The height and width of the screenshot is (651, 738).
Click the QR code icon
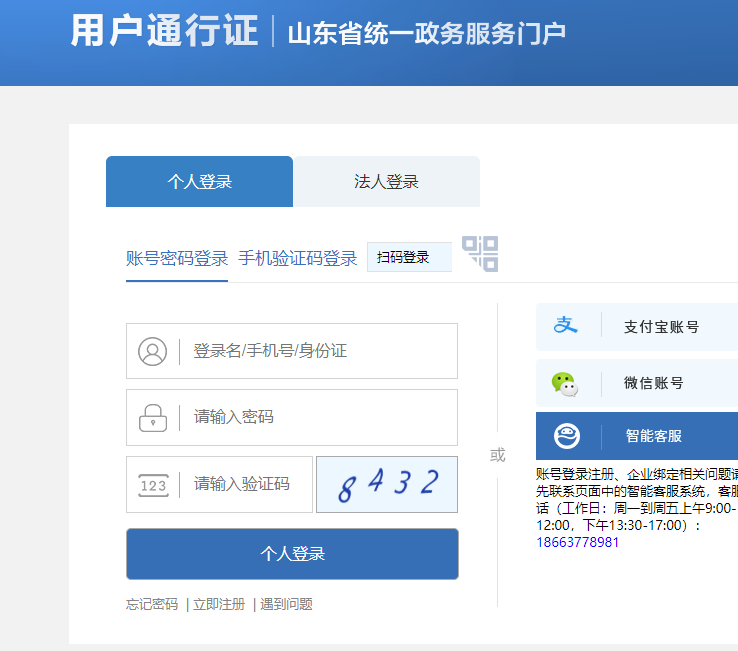click(x=480, y=254)
